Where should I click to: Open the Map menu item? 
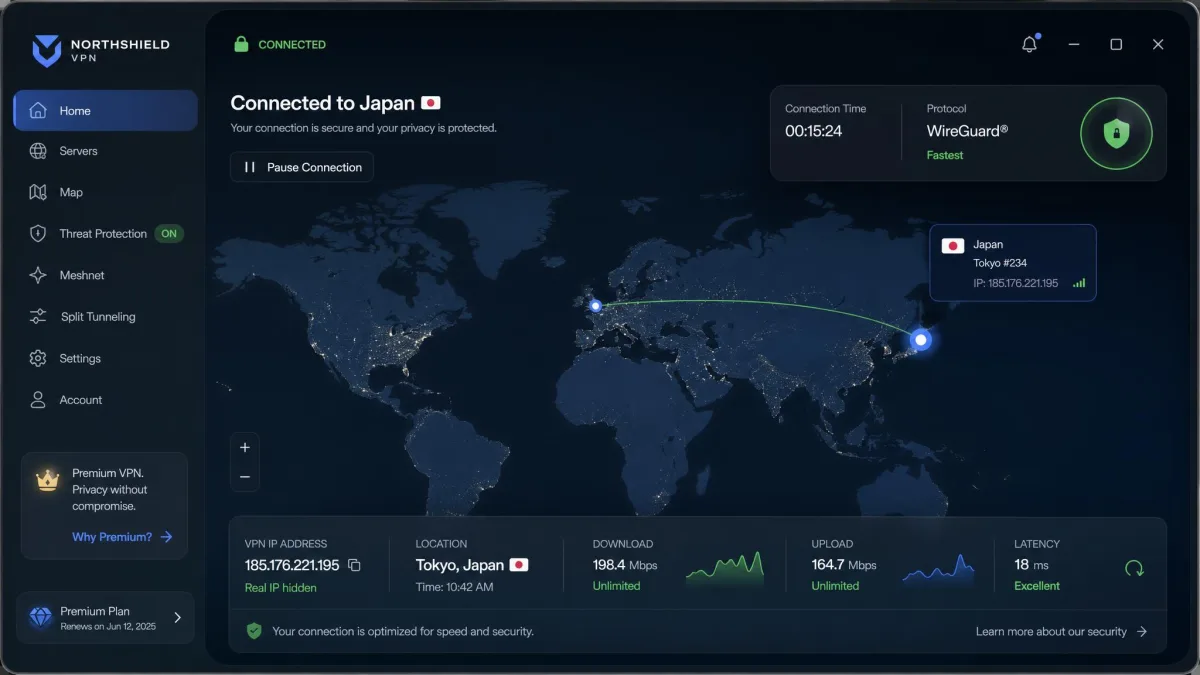click(105, 192)
